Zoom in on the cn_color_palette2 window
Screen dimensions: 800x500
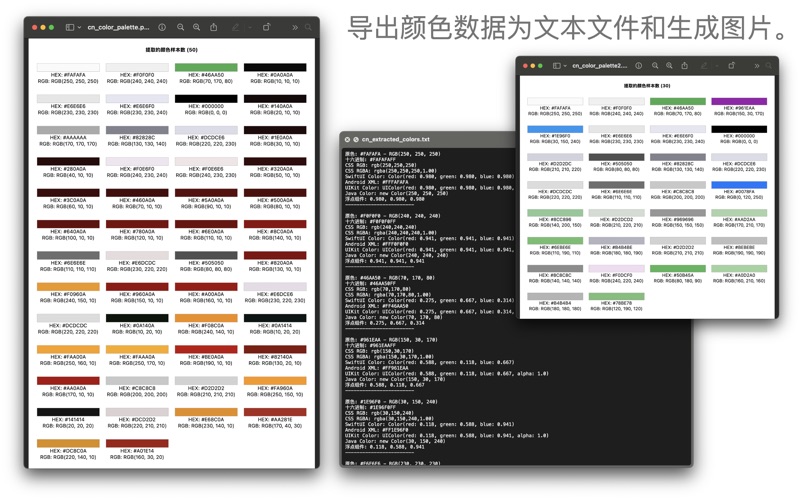[x=669, y=66]
